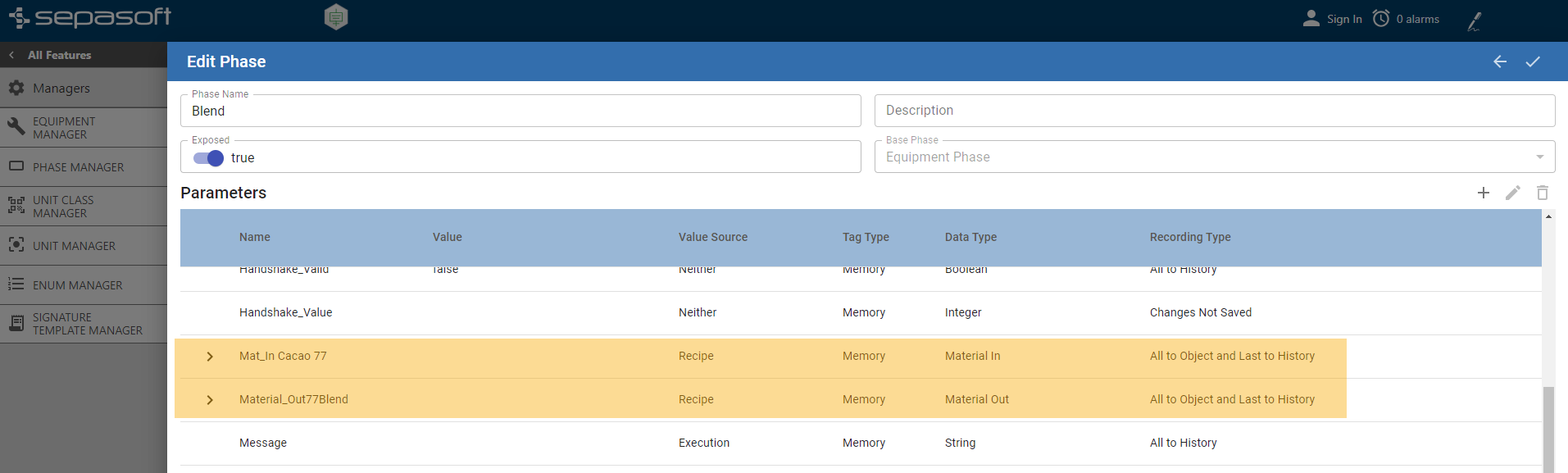Toggle the Exposed switch off
Screen dimensions: 1568x473
click(208, 158)
